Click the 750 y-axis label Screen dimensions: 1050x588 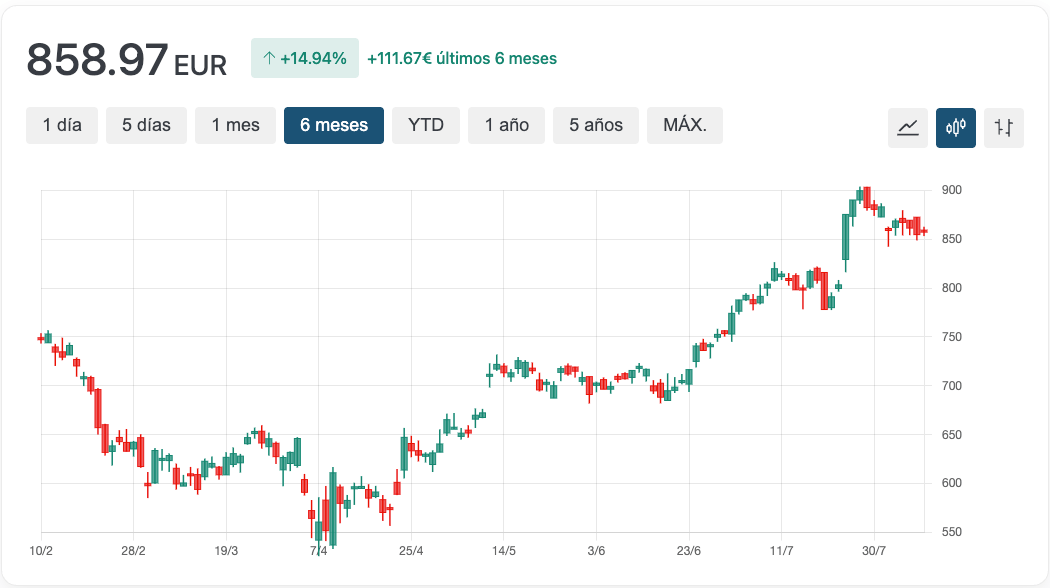pos(952,337)
